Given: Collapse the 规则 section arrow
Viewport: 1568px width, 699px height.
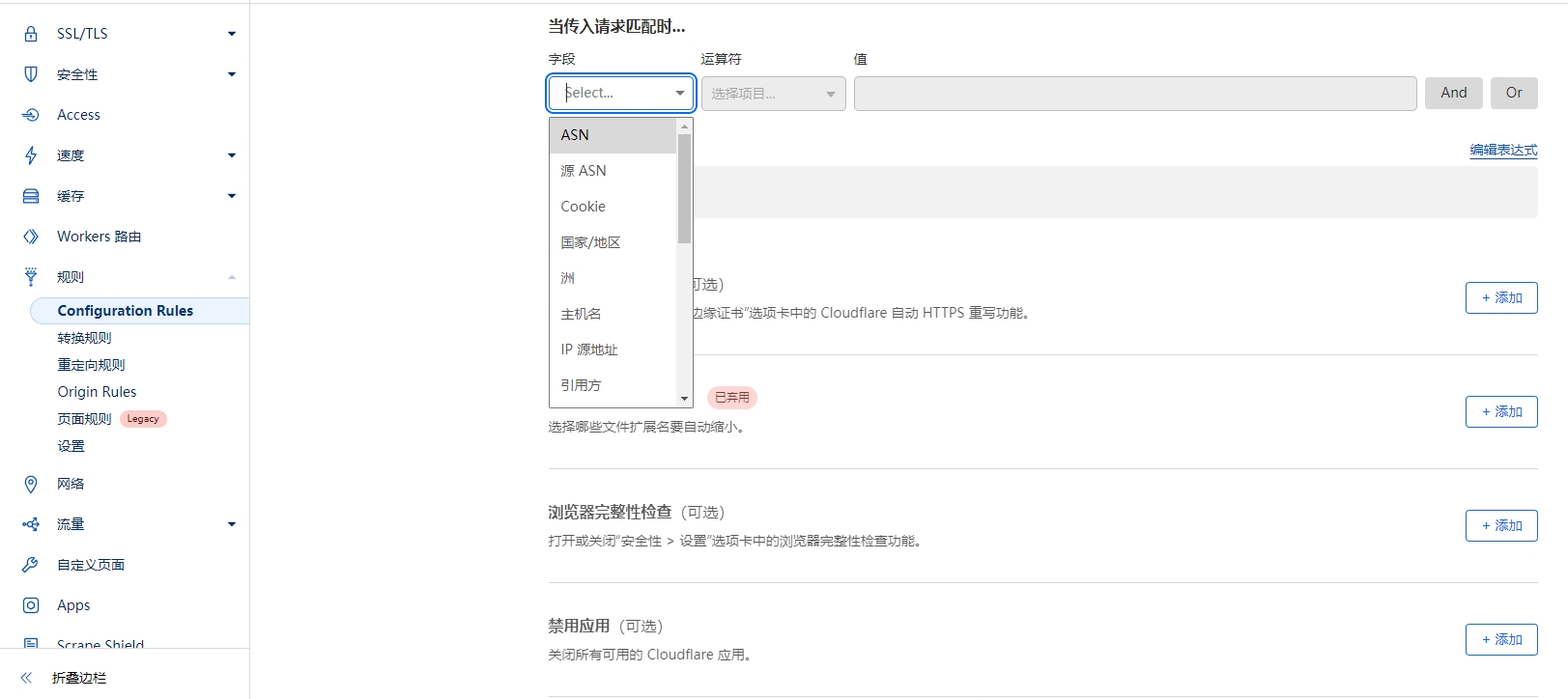Looking at the screenshot, I should (x=232, y=277).
